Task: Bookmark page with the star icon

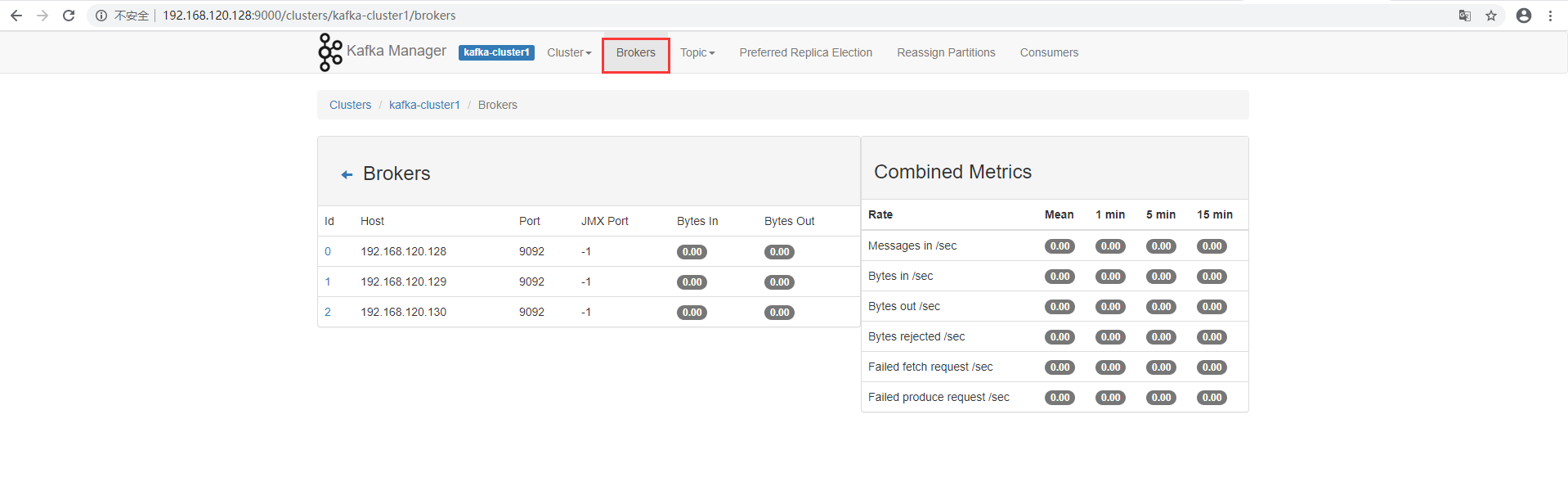Action: click(x=1491, y=16)
